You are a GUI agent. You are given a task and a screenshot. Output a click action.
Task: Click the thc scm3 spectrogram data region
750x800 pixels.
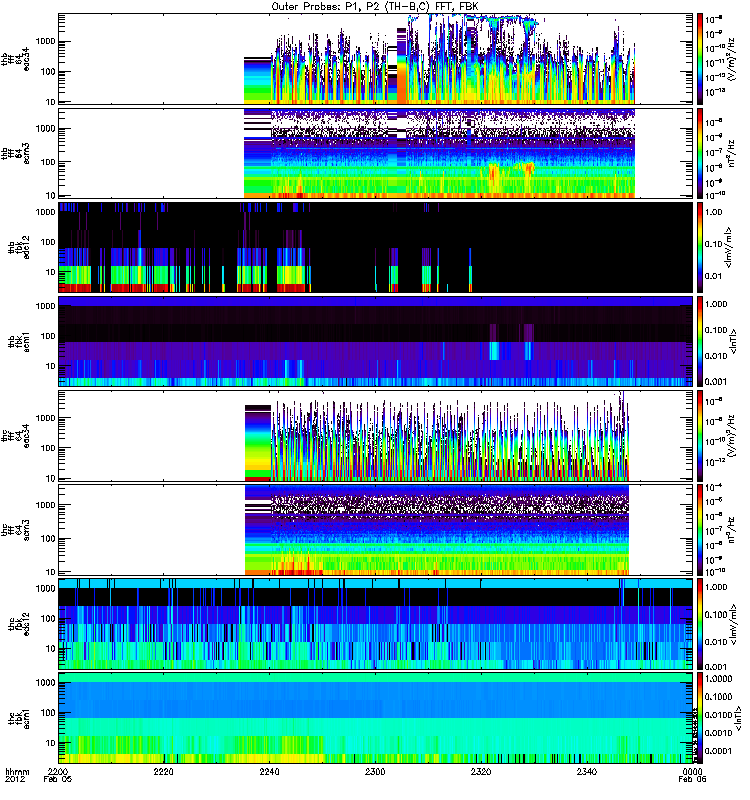point(437,530)
